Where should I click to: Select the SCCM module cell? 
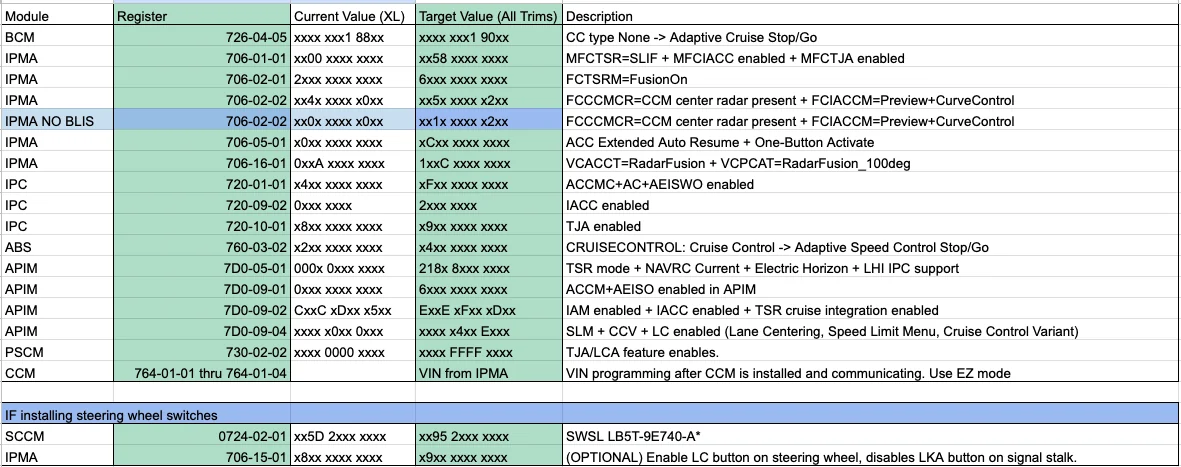[57, 437]
